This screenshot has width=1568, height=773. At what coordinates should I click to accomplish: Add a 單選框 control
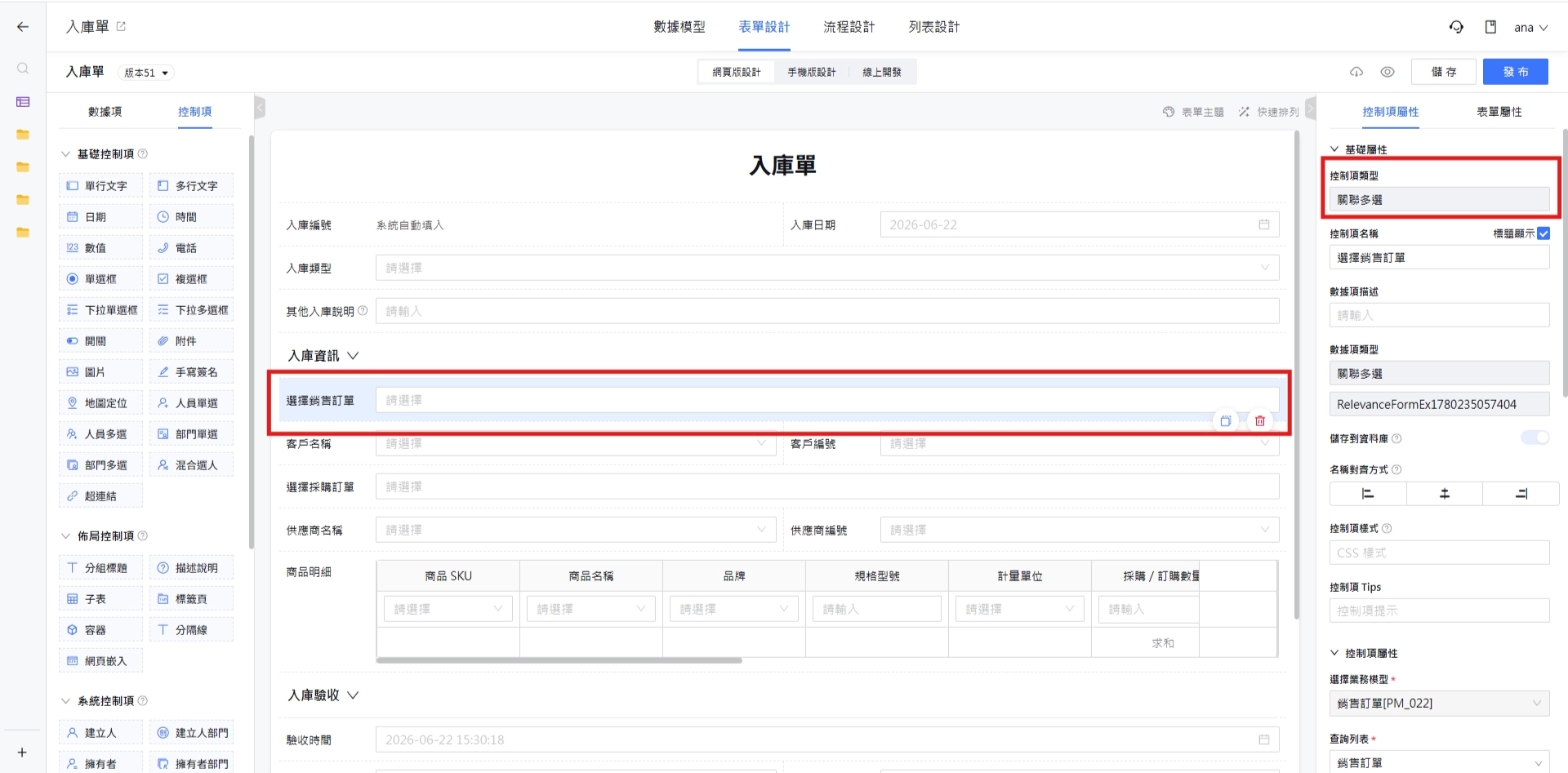(x=100, y=278)
